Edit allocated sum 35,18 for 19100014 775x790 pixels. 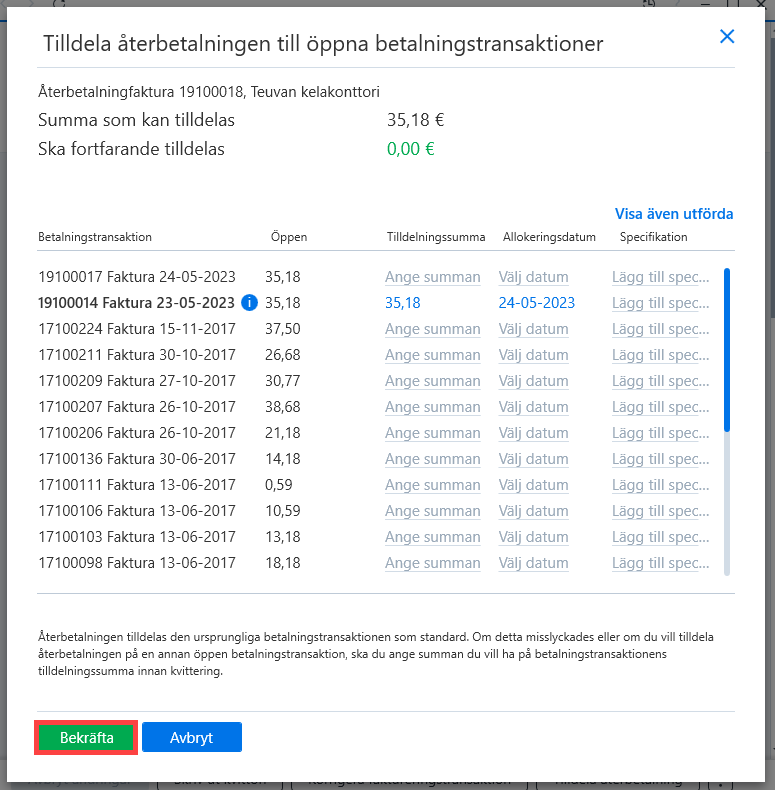[x=403, y=303]
